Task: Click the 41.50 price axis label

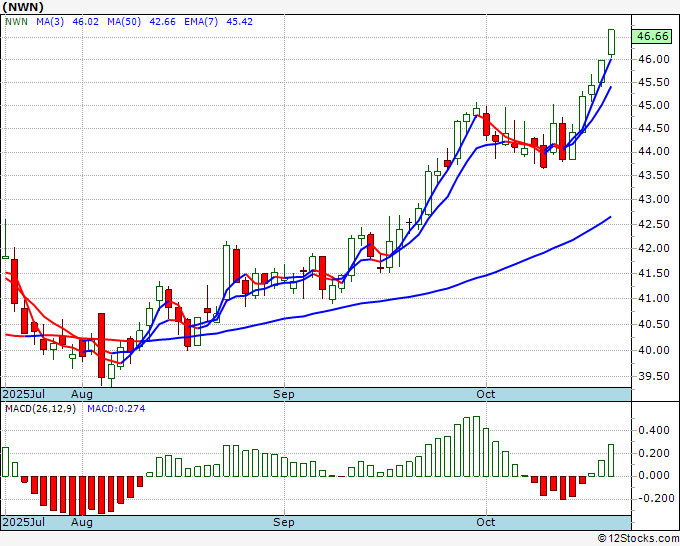Action: [654, 274]
